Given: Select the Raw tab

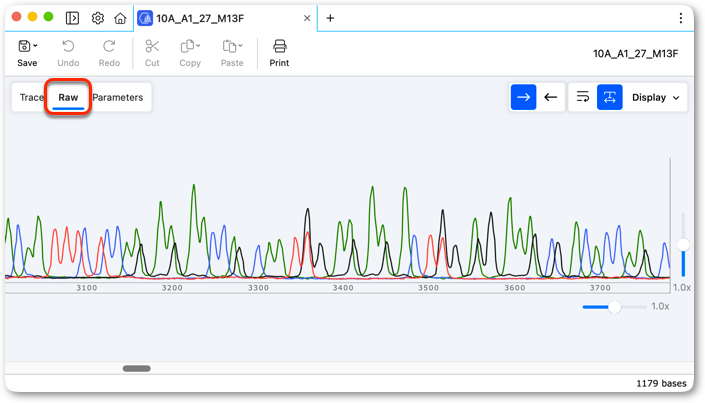Looking at the screenshot, I should point(68,97).
